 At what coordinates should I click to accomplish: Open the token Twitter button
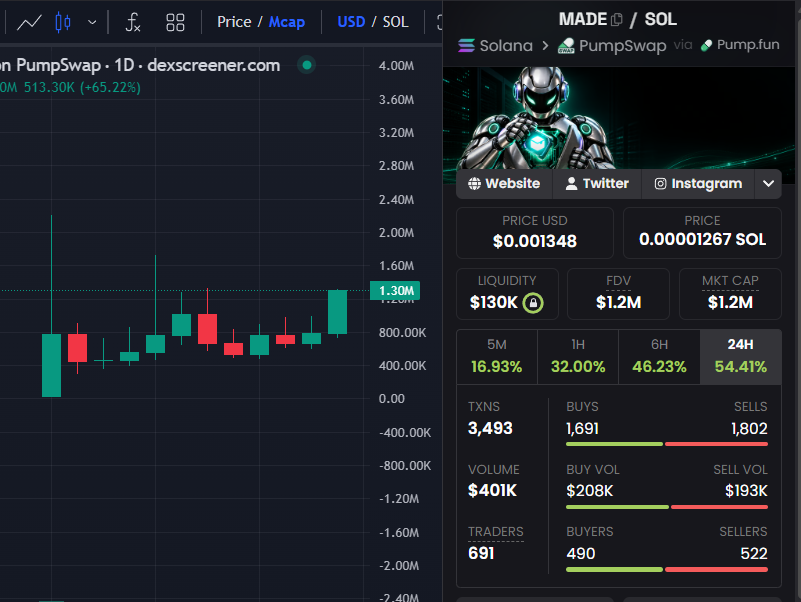(x=597, y=183)
